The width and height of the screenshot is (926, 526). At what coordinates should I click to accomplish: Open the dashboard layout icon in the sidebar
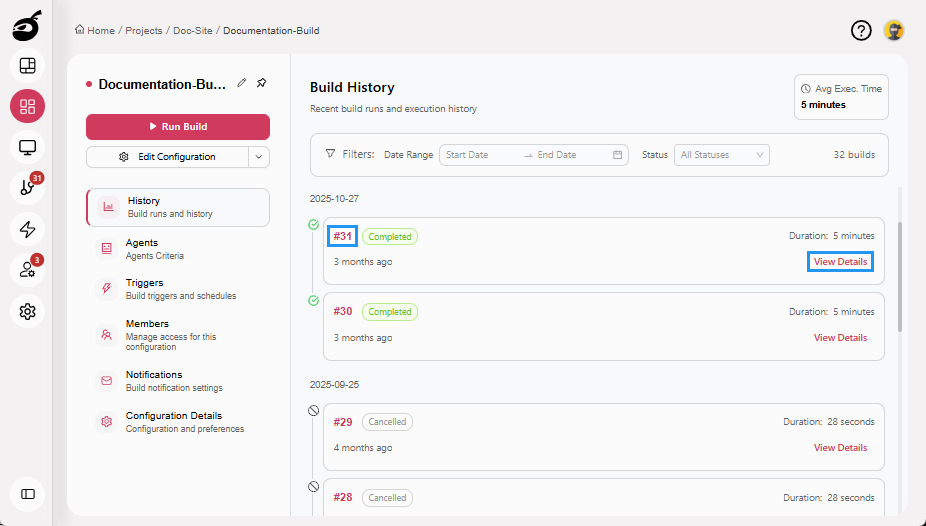27,66
